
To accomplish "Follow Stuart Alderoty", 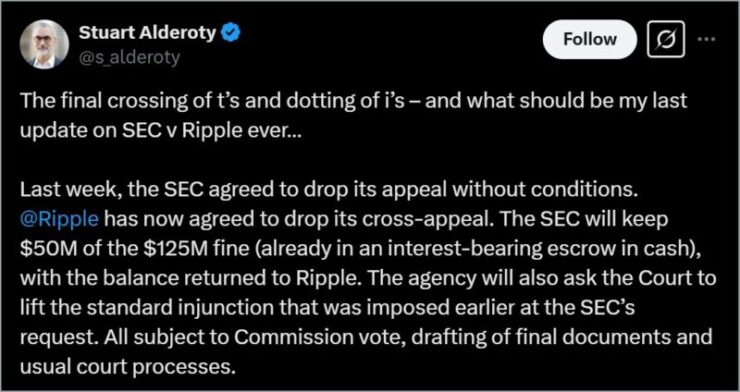I will coord(589,39).
